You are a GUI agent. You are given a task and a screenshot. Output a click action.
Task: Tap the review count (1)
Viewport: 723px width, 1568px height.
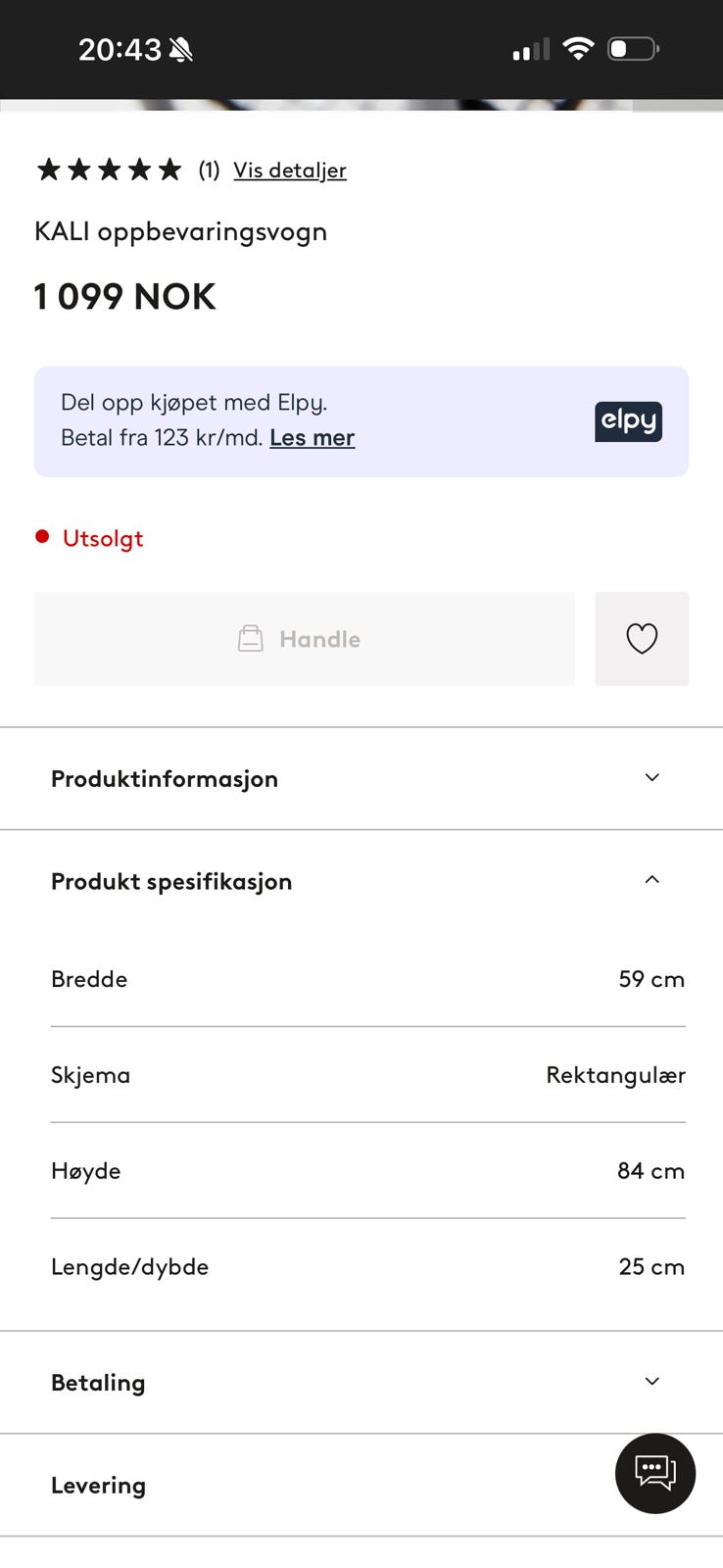209,171
